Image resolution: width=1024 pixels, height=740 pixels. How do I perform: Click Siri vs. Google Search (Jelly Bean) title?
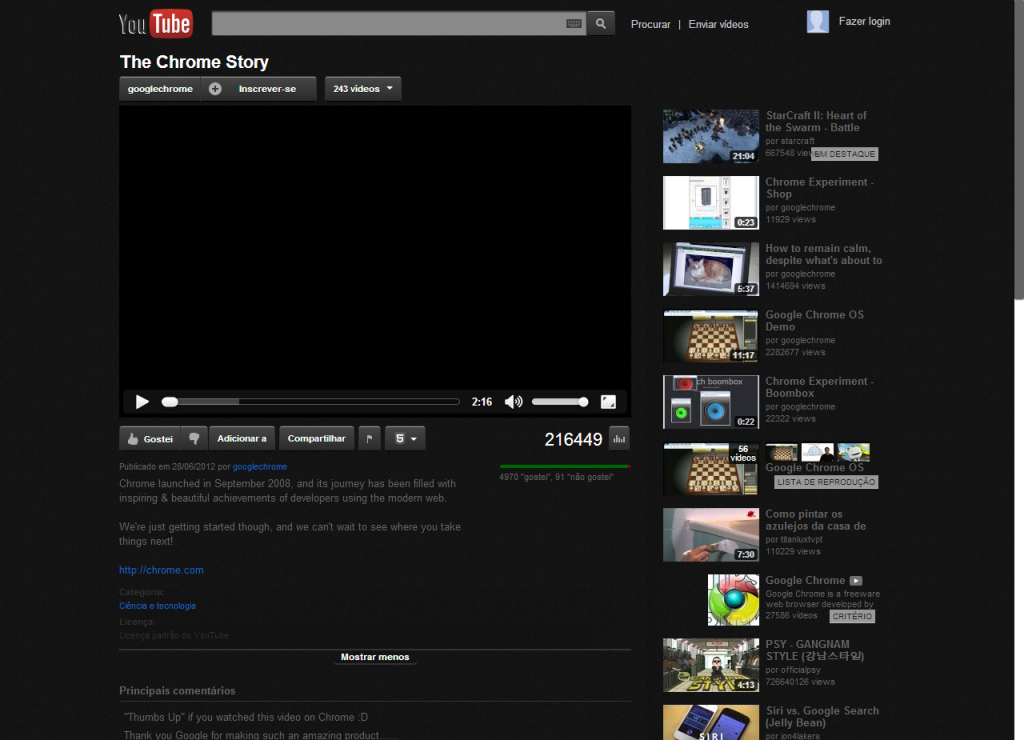click(822, 716)
